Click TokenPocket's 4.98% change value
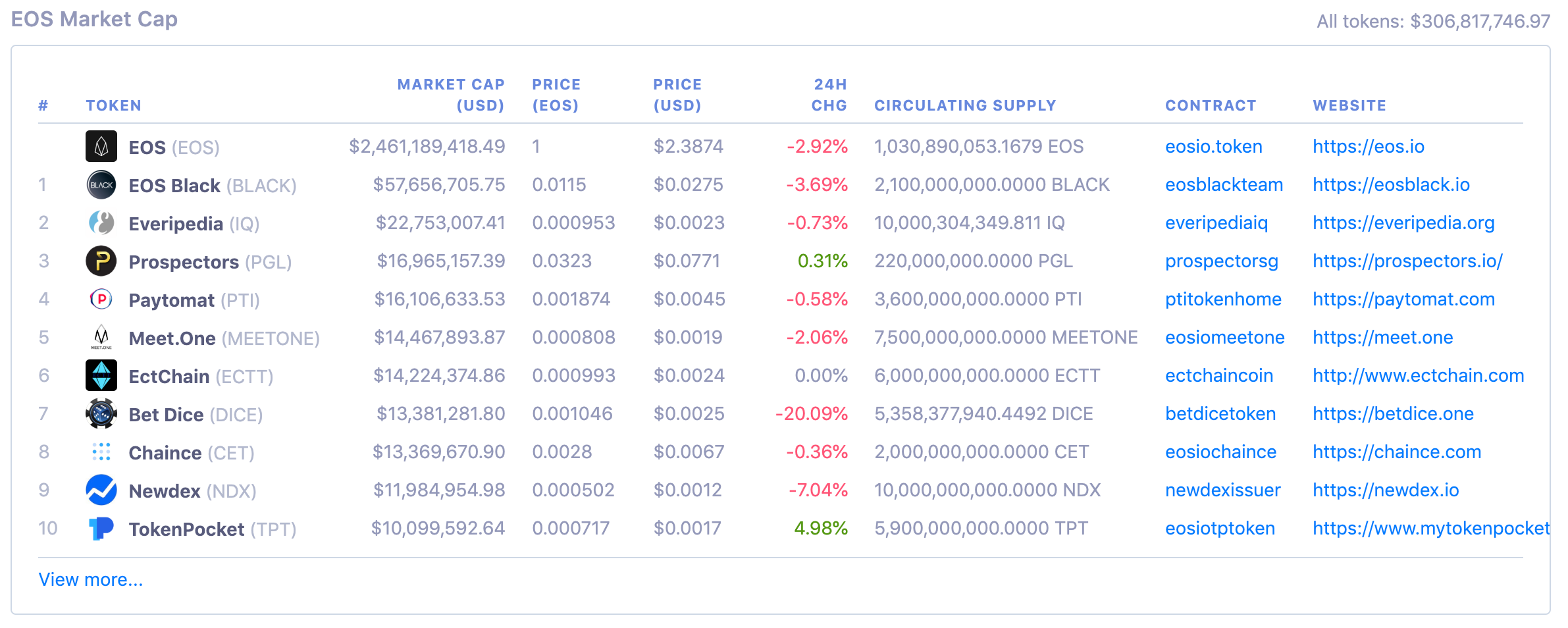 (x=821, y=528)
